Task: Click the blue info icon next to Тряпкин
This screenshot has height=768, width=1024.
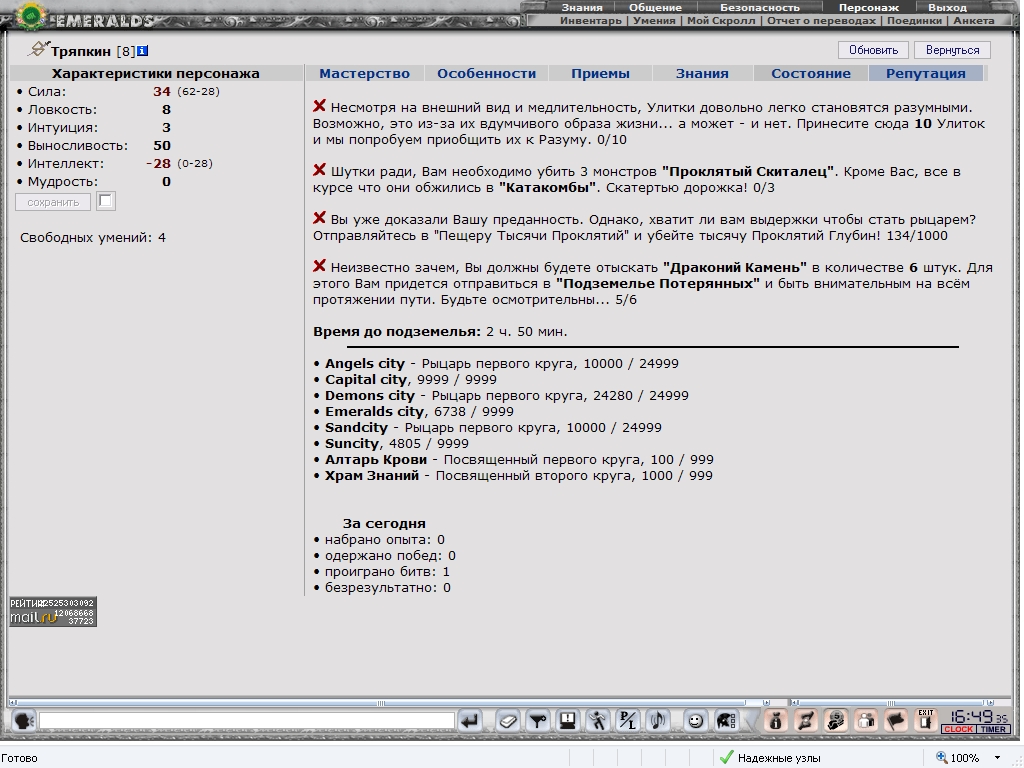Action: point(142,50)
